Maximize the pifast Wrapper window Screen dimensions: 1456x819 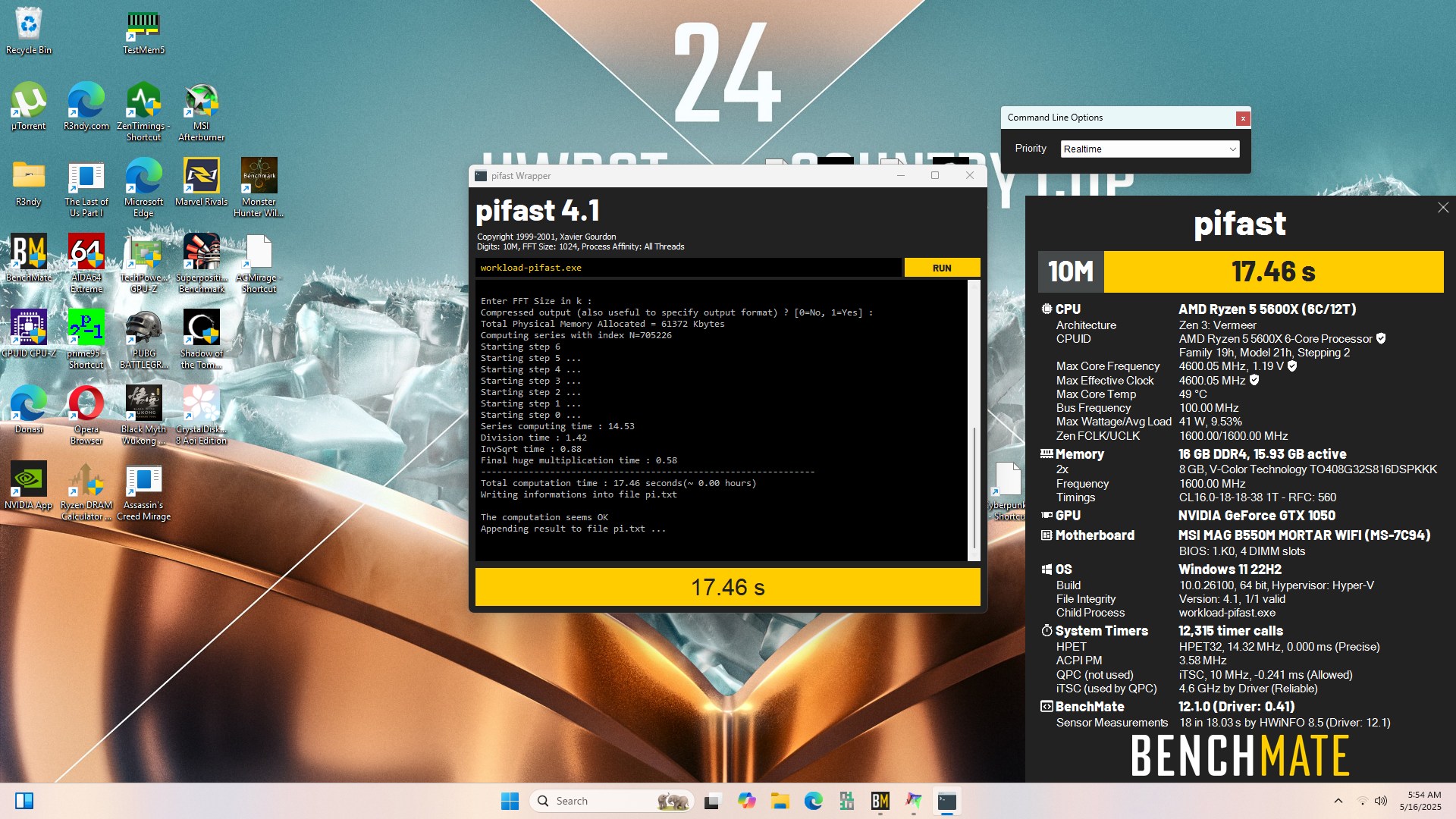934,175
